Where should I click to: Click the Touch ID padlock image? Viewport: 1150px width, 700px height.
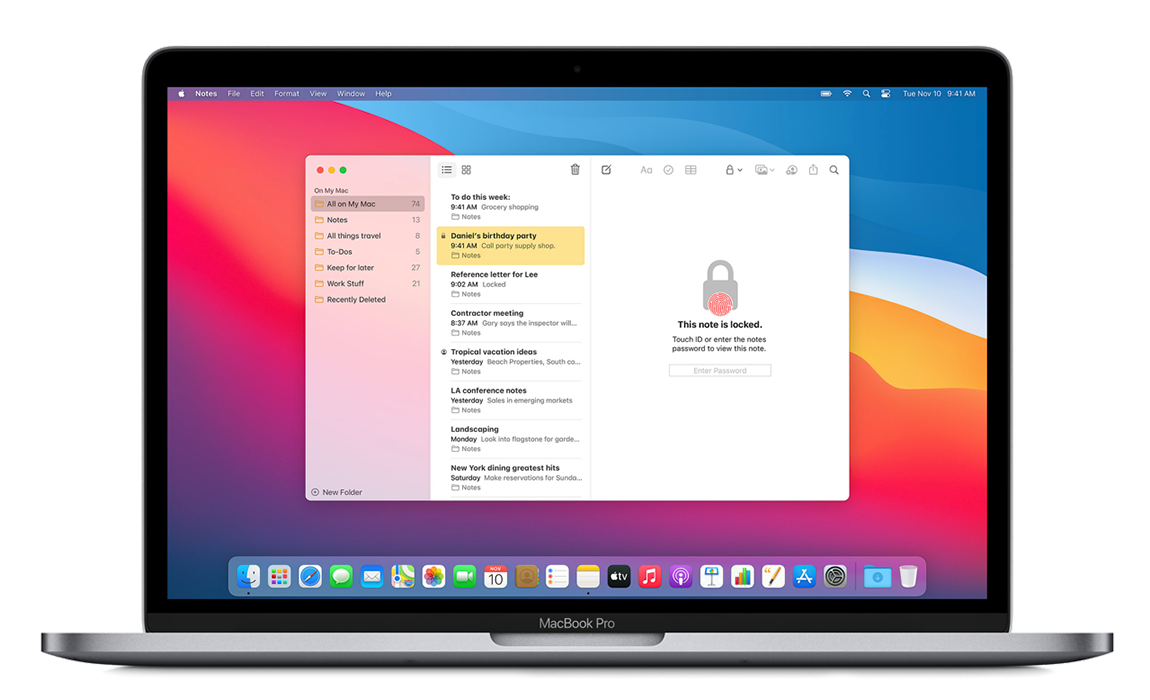(720, 288)
